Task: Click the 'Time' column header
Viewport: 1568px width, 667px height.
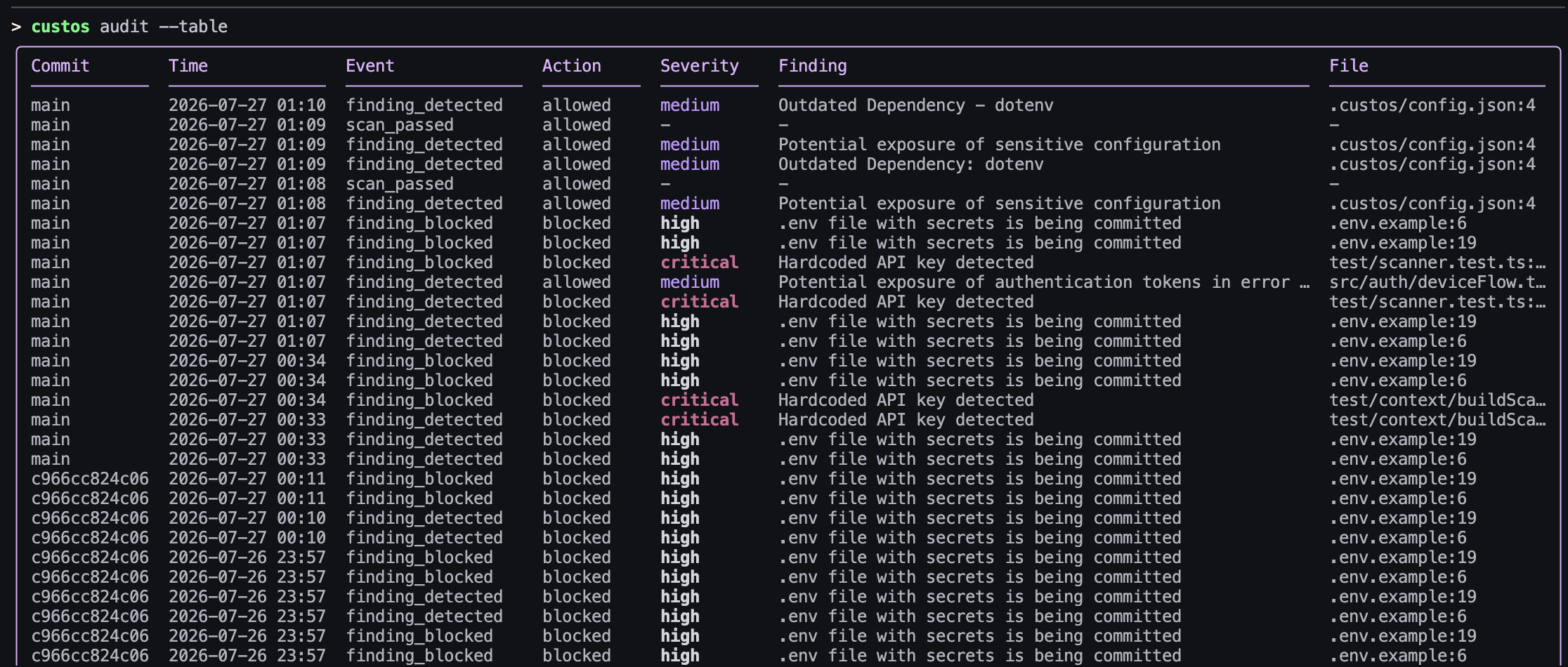Action: (x=188, y=66)
